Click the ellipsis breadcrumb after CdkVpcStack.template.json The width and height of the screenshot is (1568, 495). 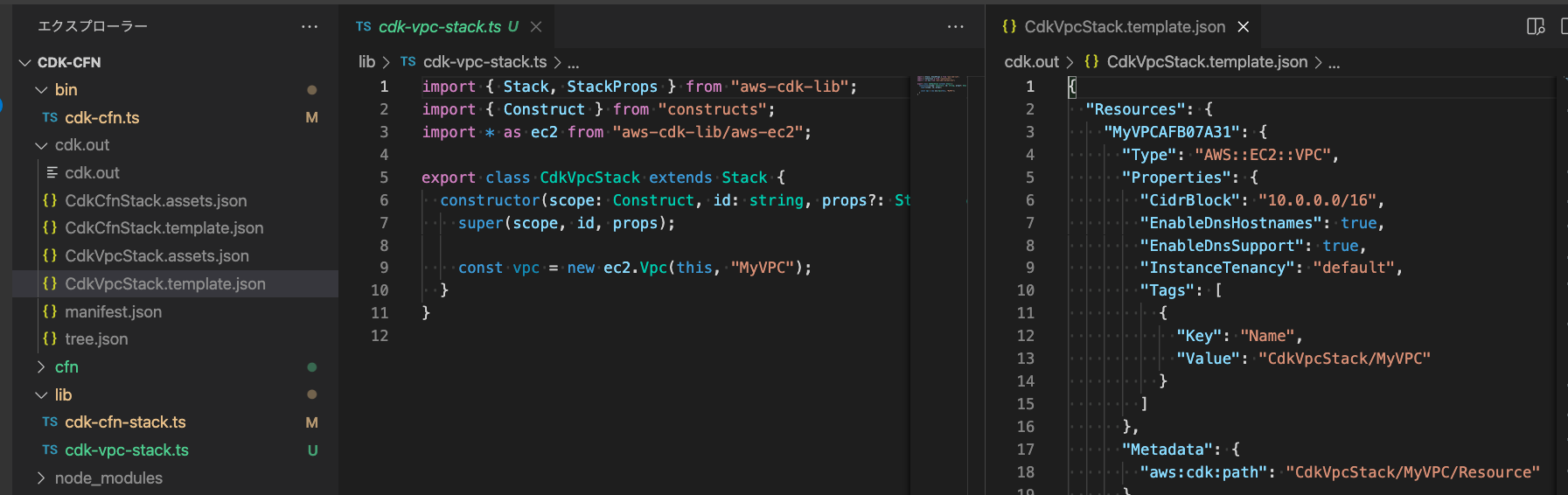[1334, 63]
